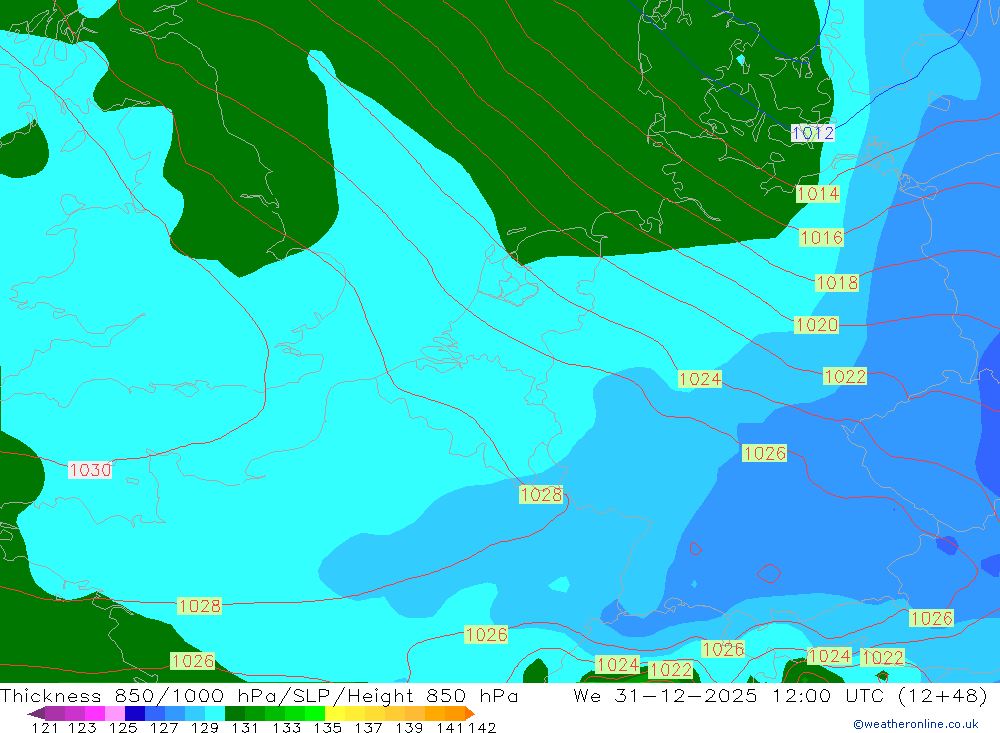1000x733 pixels.
Task: Click the legend value 137
Action: point(368,727)
